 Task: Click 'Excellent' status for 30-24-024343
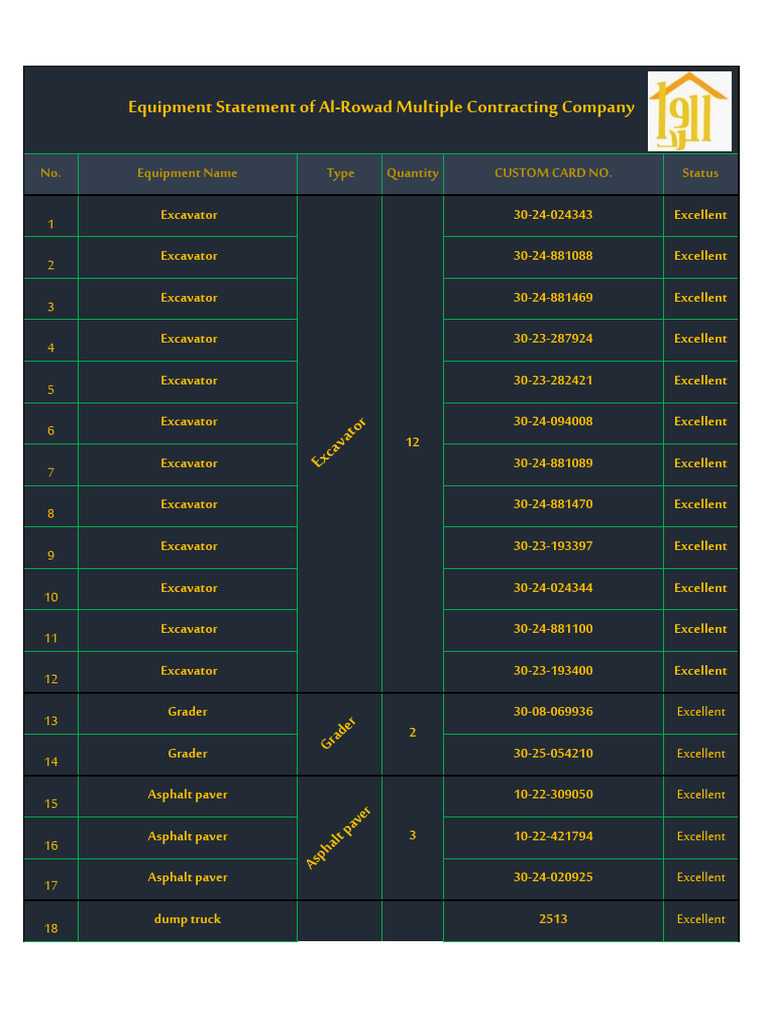[701, 215]
